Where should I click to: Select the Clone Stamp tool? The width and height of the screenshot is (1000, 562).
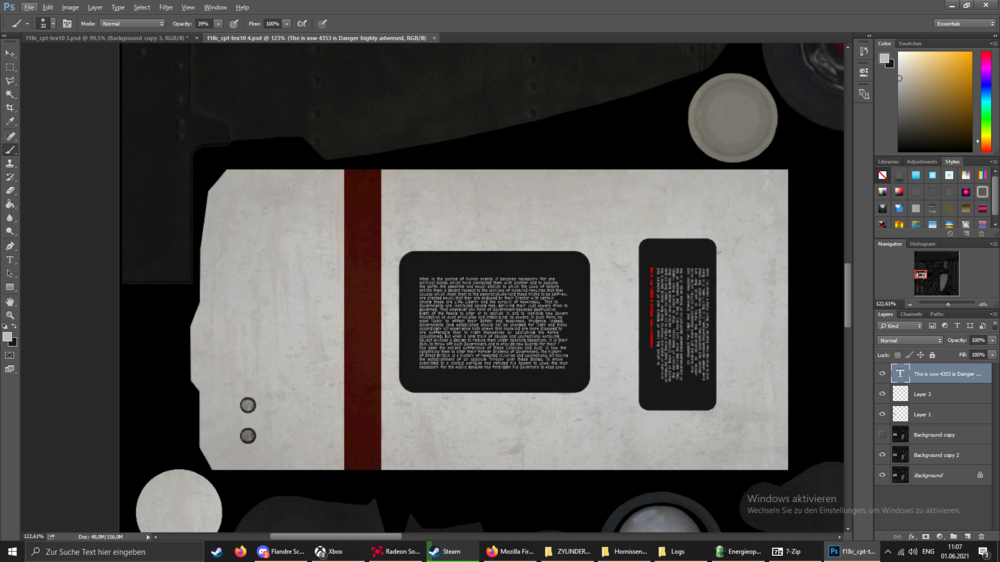pyautogui.click(x=10, y=164)
